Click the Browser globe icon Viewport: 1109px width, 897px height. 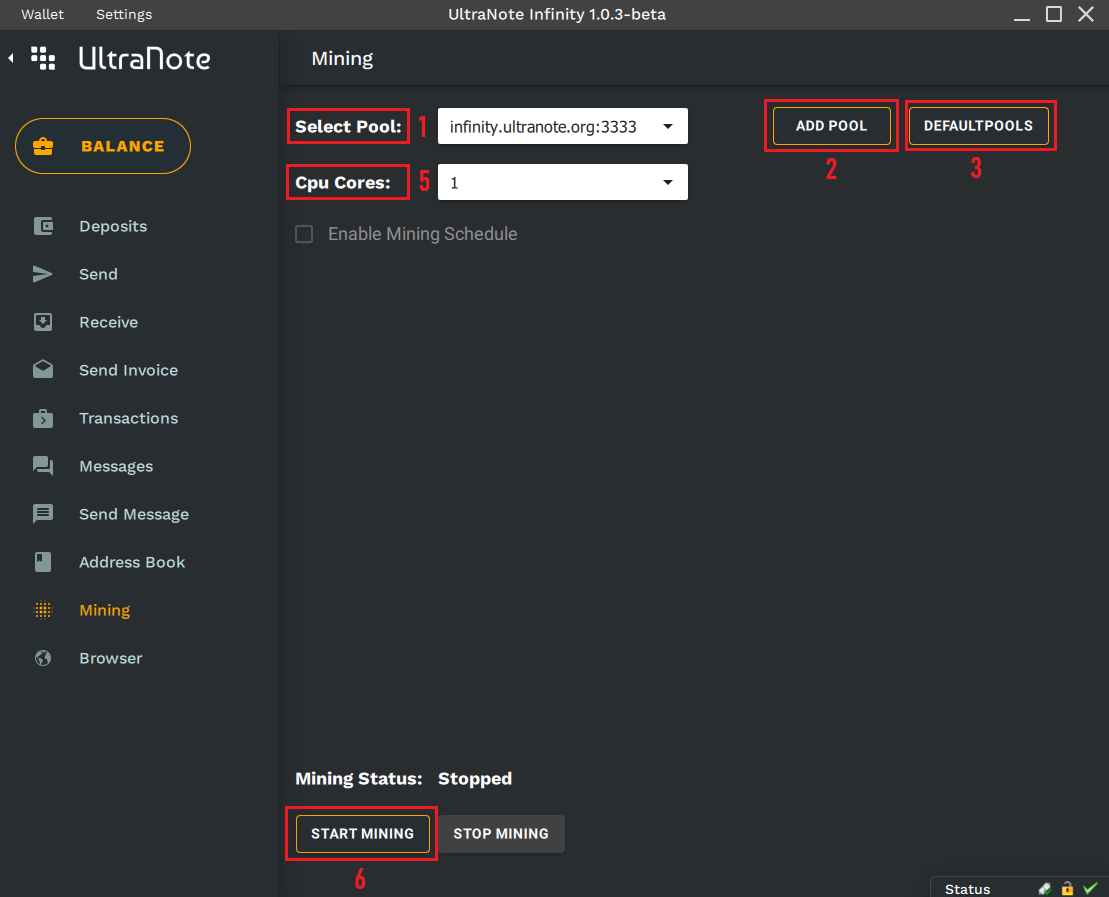(43, 658)
